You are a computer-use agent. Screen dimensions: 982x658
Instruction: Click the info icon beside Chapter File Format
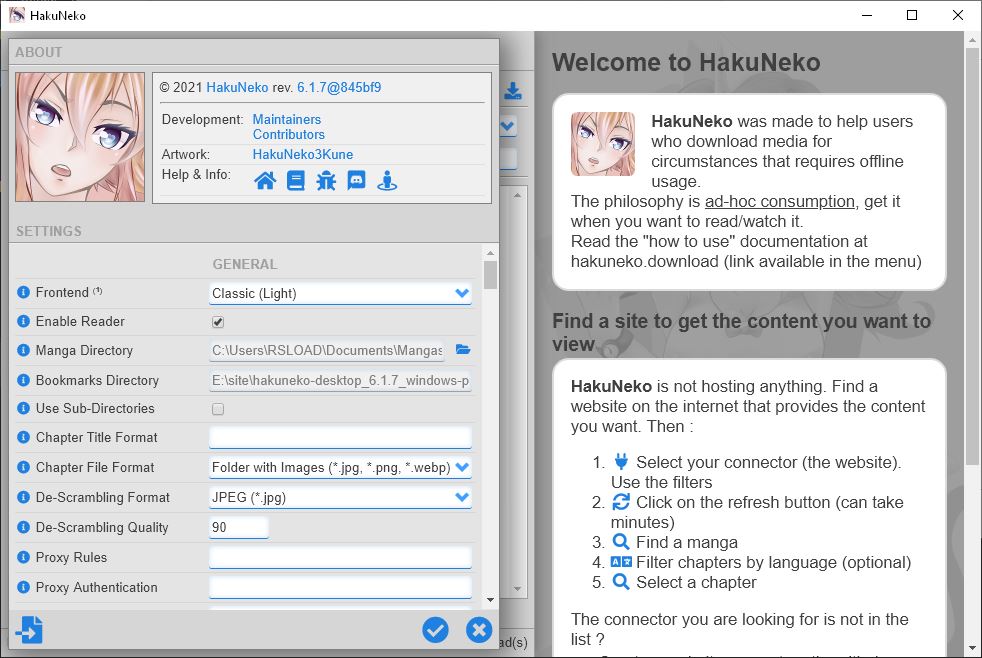[x=23, y=467]
